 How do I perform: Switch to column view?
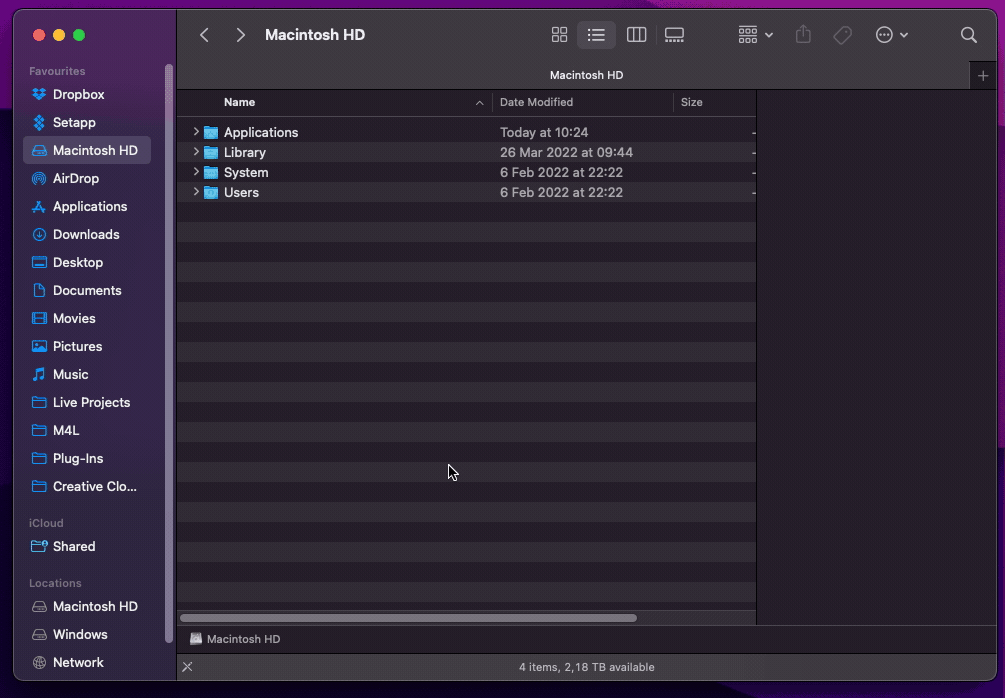tap(636, 35)
